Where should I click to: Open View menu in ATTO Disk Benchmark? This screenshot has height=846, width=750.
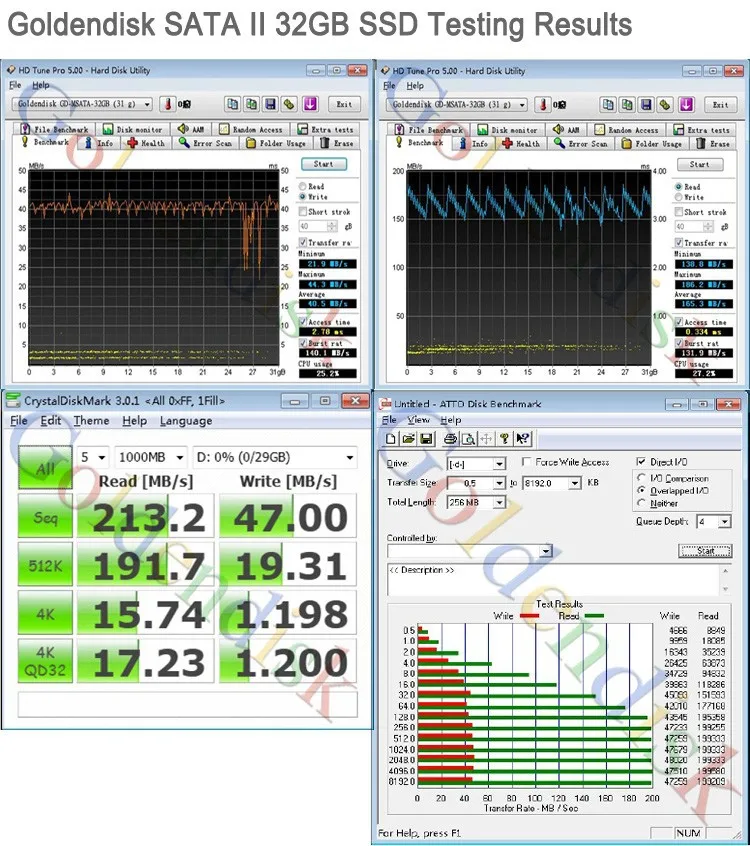click(418, 420)
